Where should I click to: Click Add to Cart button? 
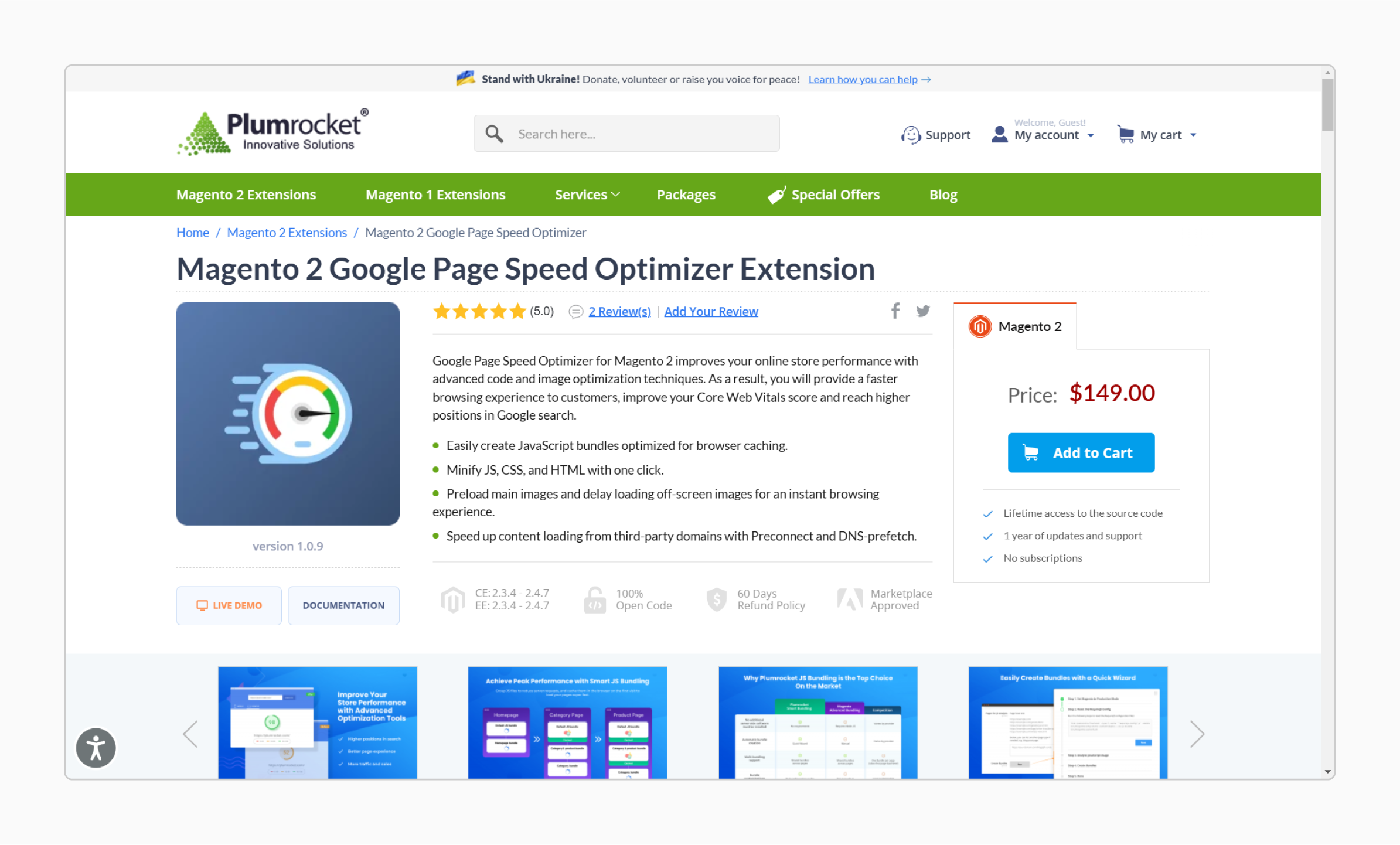coord(1082,452)
